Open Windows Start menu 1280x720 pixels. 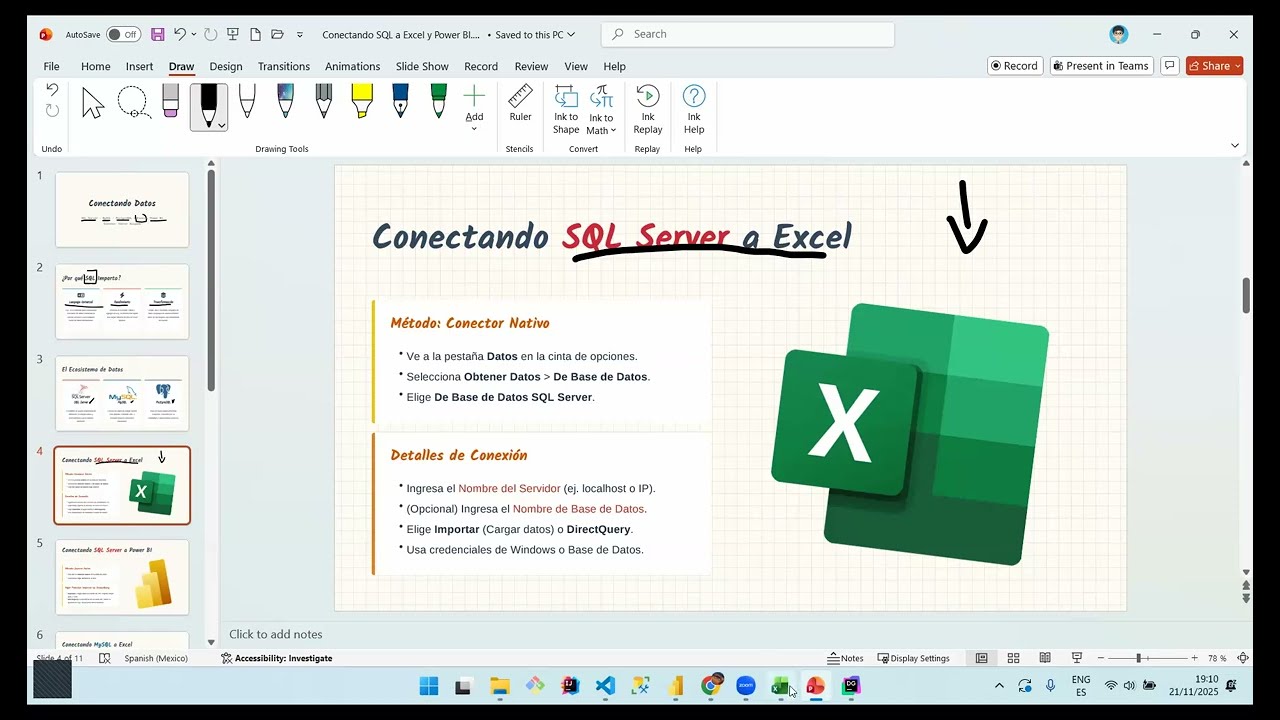pyautogui.click(x=429, y=686)
